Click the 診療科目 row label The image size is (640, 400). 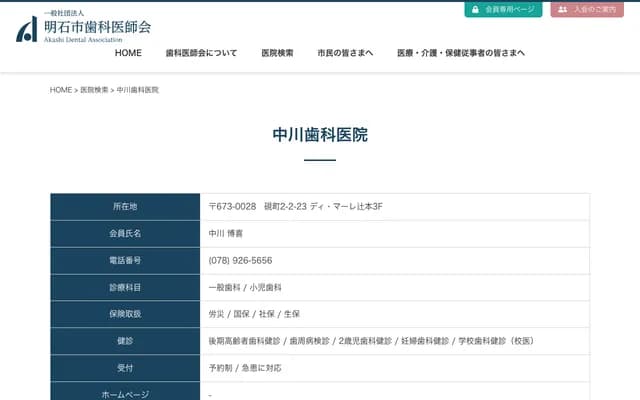(x=125, y=287)
